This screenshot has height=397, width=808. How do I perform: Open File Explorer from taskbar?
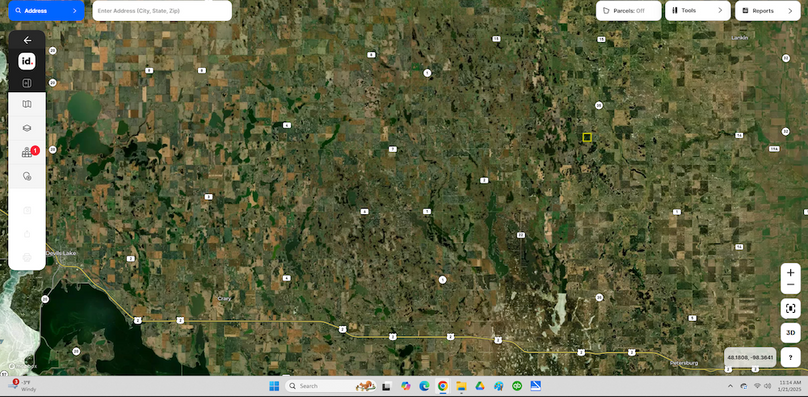(x=461, y=386)
